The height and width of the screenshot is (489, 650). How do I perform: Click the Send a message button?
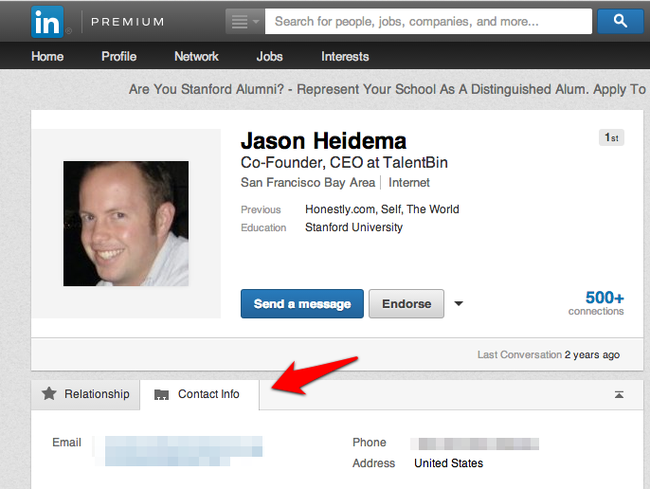tap(302, 304)
